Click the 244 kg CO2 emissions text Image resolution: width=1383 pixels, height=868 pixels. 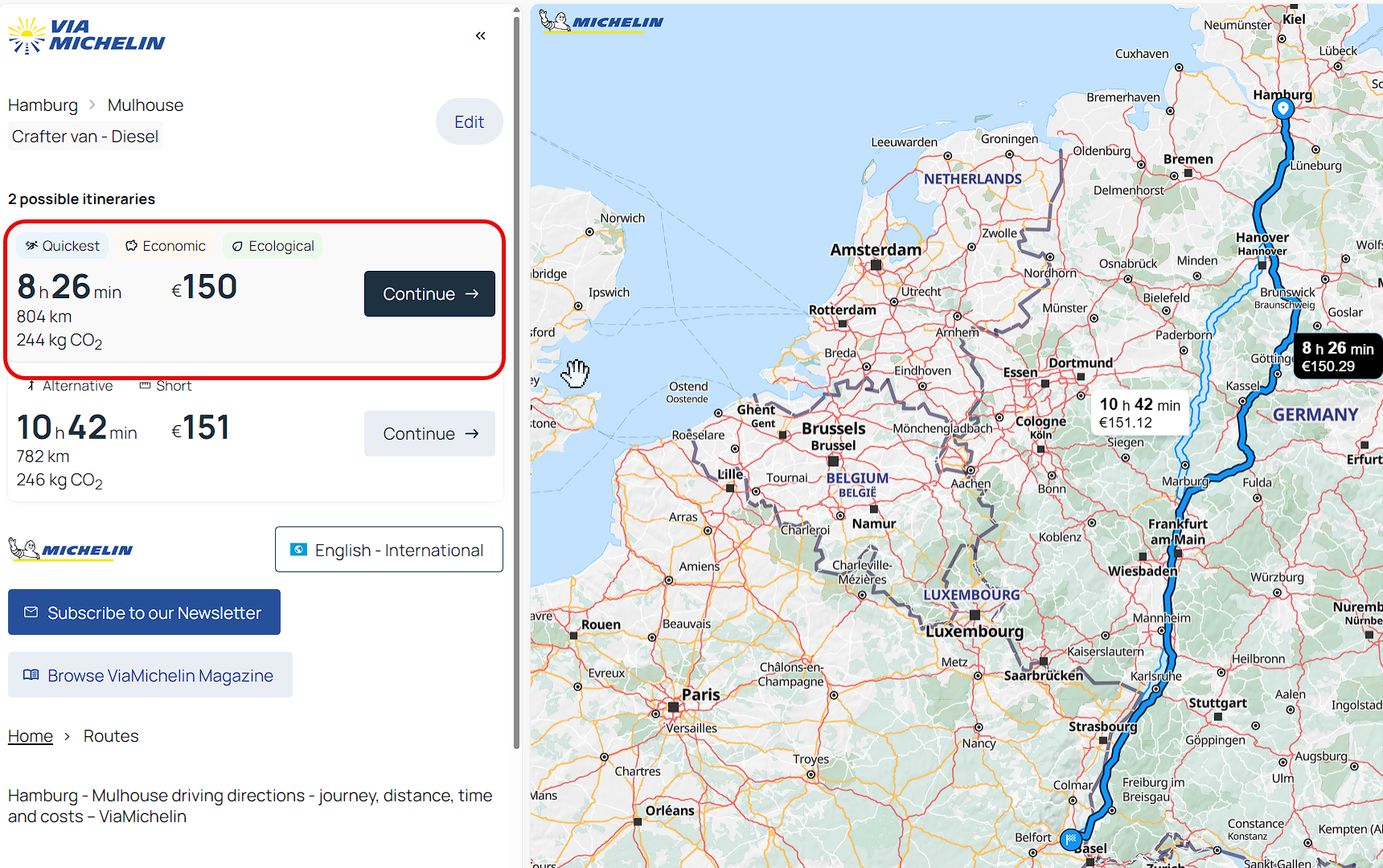(60, 341)
